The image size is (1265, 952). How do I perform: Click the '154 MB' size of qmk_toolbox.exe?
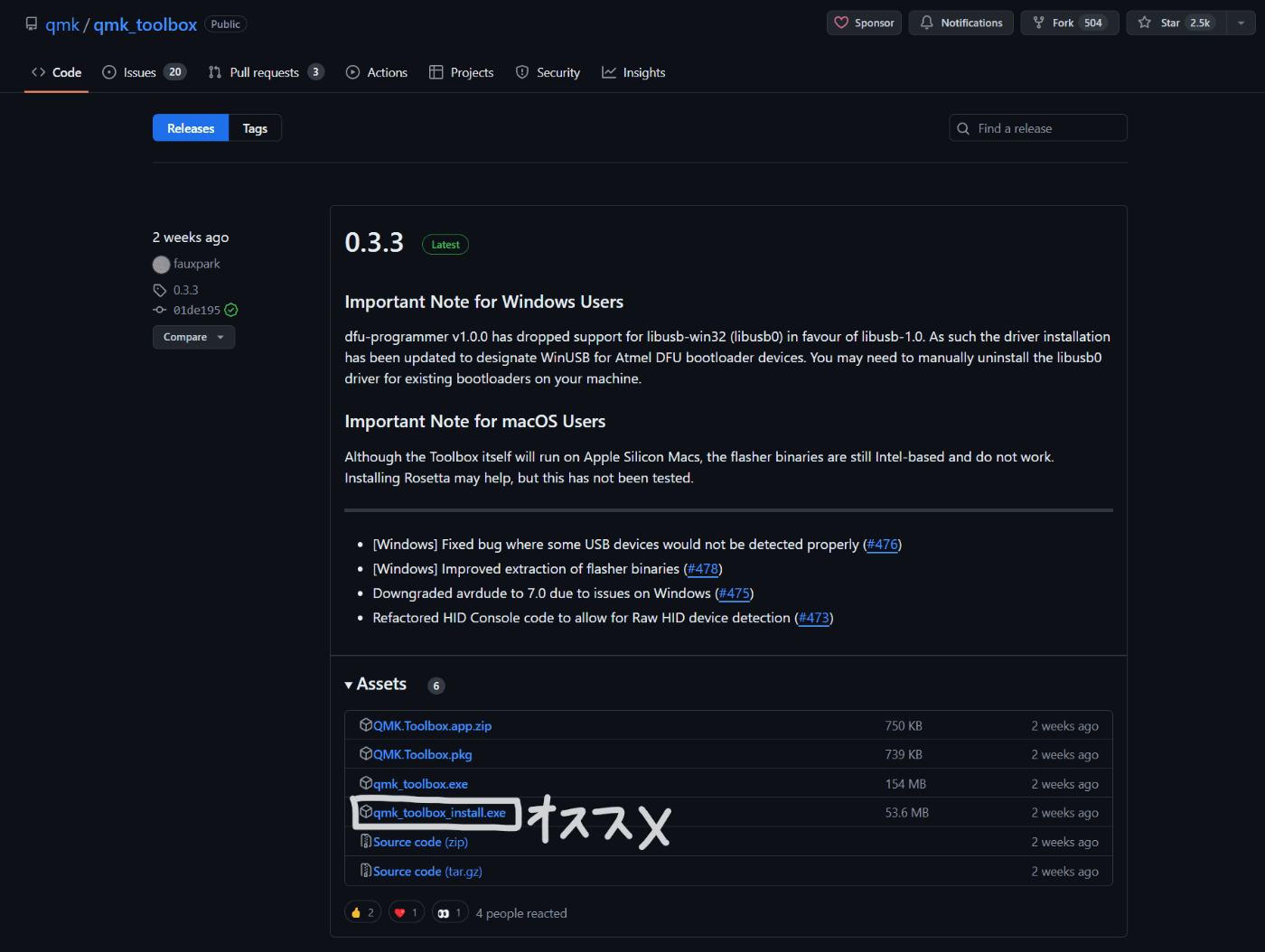click(x=905, y=784)
